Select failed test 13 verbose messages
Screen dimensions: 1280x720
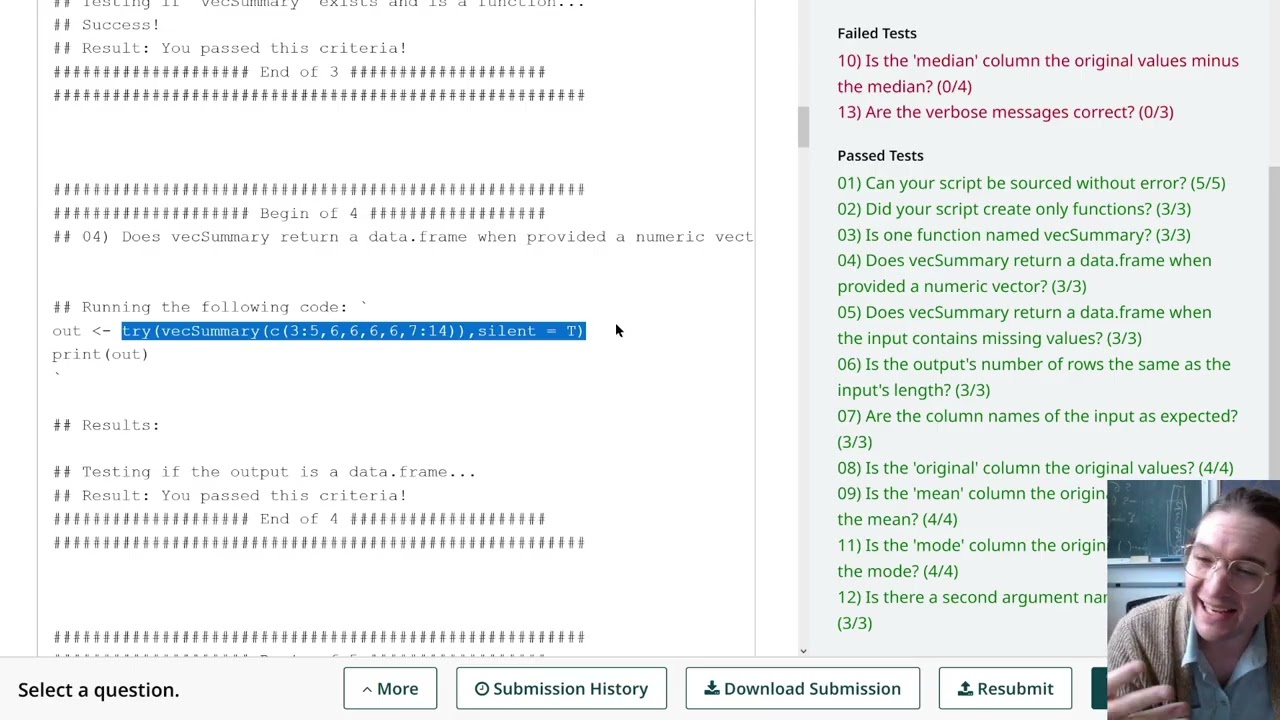(1005, 112)
